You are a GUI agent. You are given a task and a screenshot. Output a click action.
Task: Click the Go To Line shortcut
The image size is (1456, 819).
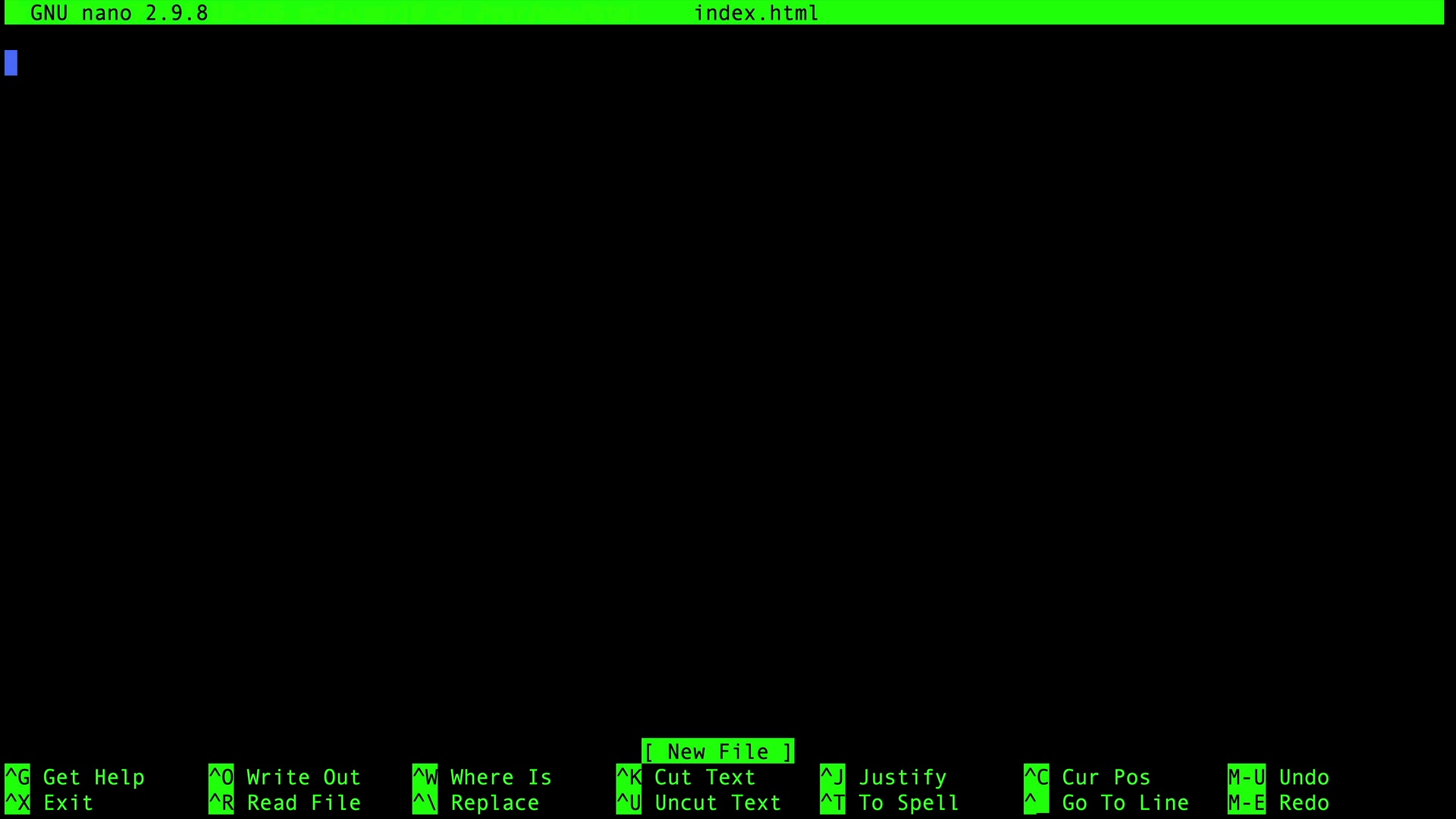pos(1125,803)
